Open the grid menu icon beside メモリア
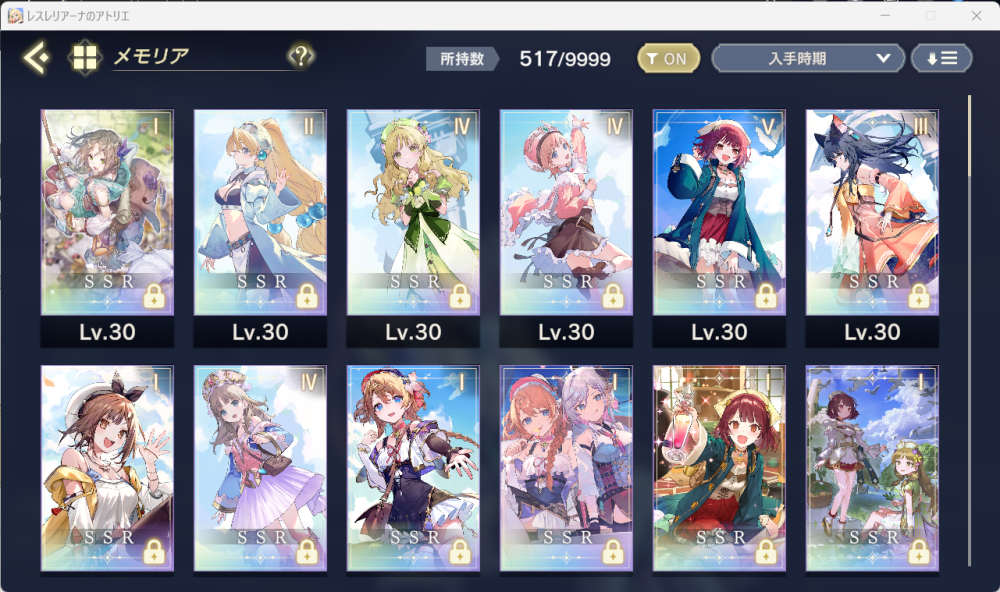This screenshot has width=1000, height=592. pyautogui.click(x=84, y=57)
